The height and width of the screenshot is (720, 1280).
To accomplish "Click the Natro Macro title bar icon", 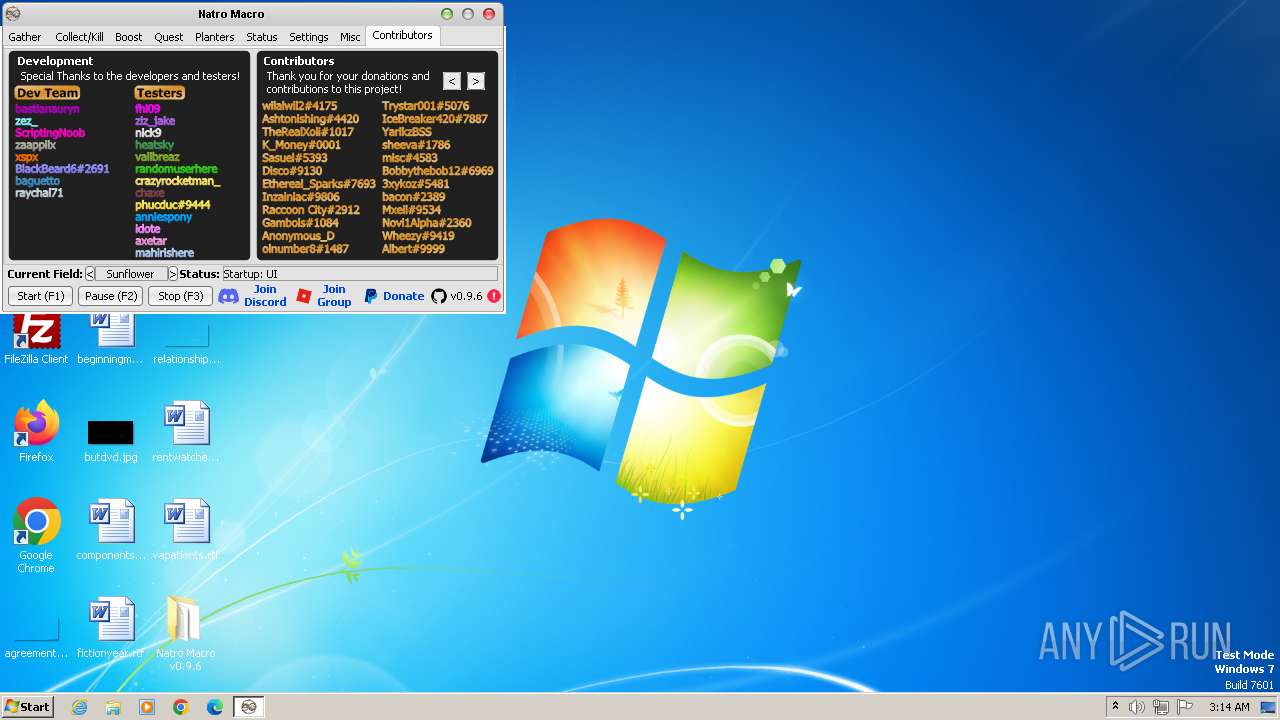I will tap(13, 14).
